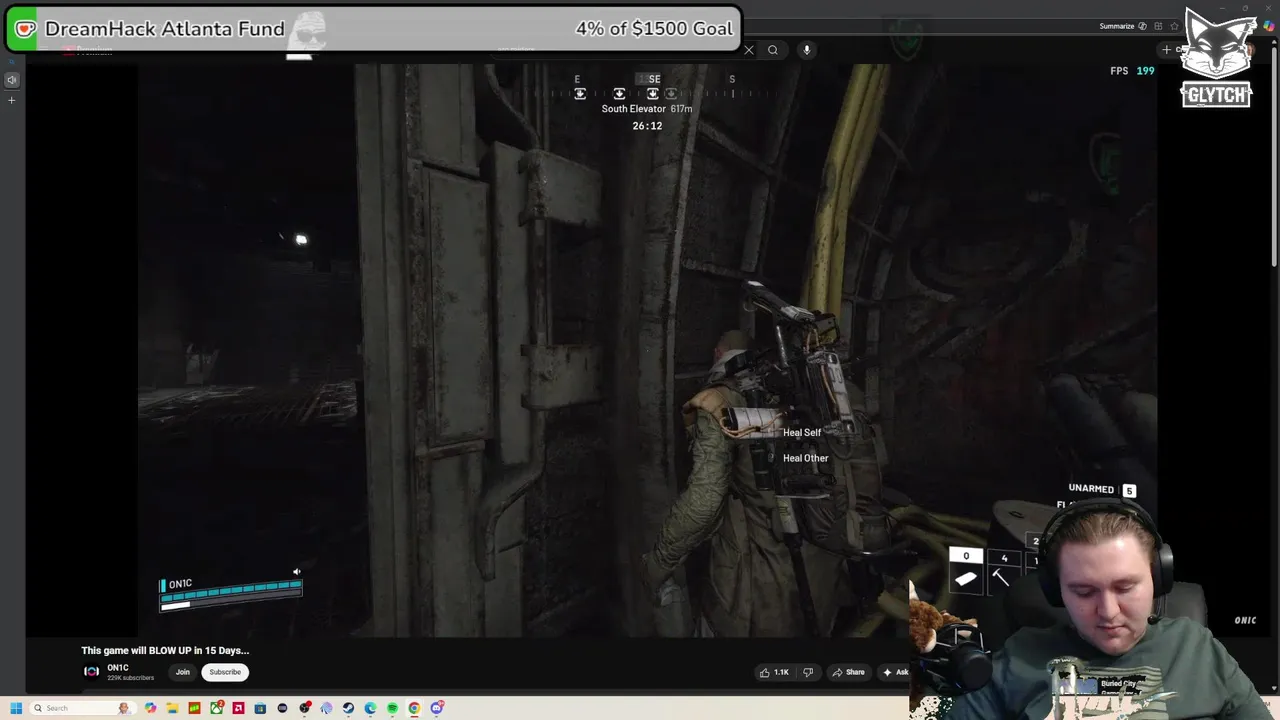Click the YouTube search magnifier icon
This screenshot has height=720, width=1280.
tap(773, 50)
